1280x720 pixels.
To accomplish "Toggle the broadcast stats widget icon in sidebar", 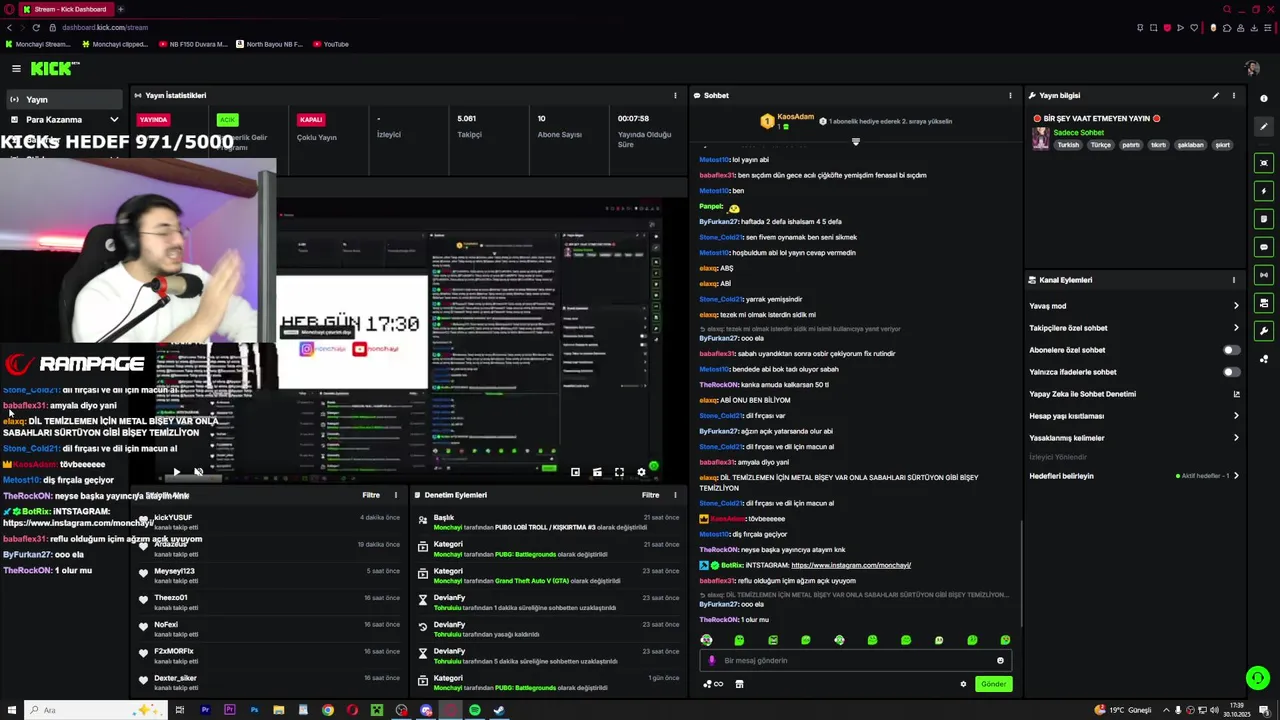I will point(1264,275).
